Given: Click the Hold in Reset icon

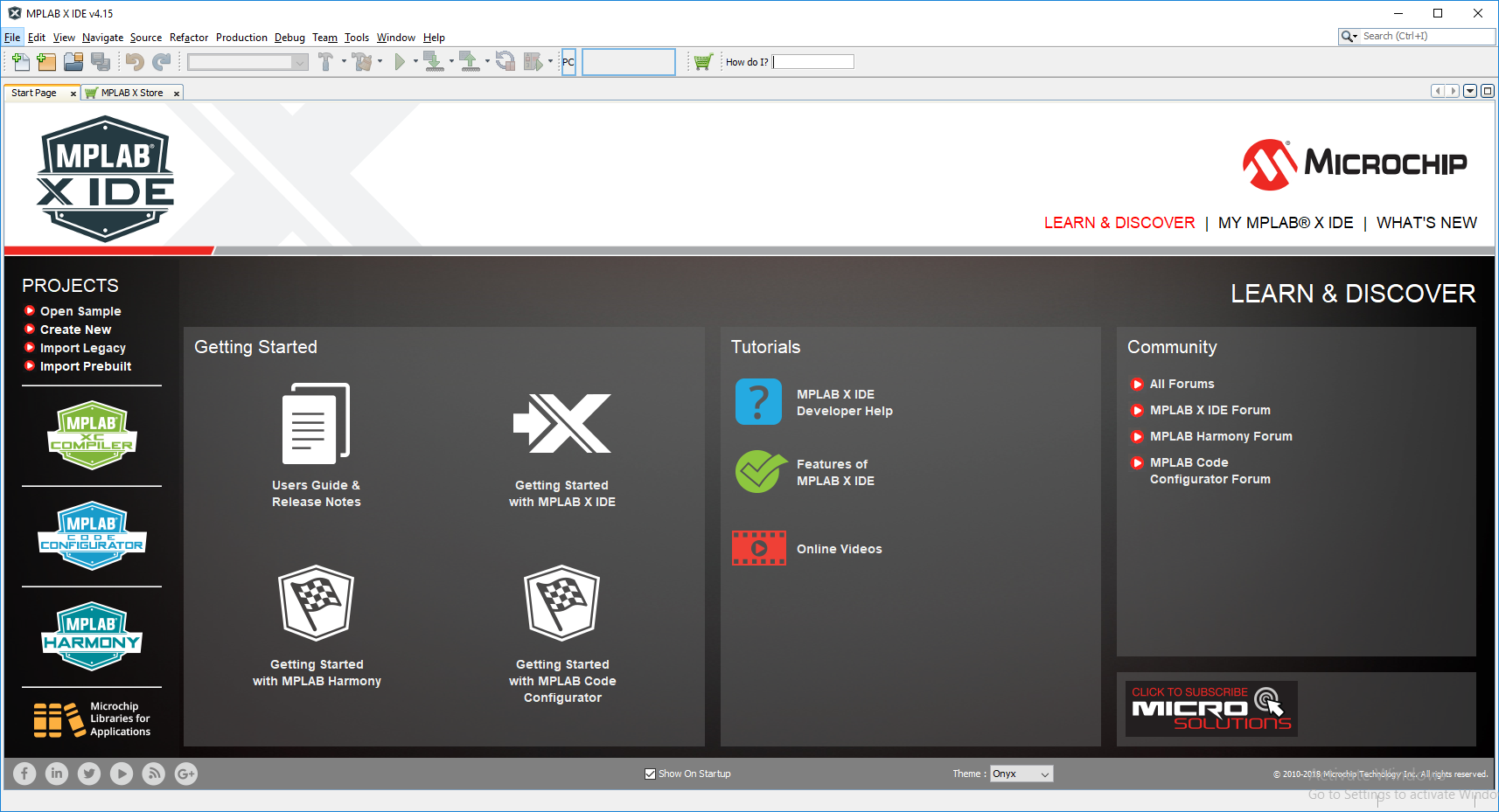Looking at the screenshot, I should click(505, 61).
